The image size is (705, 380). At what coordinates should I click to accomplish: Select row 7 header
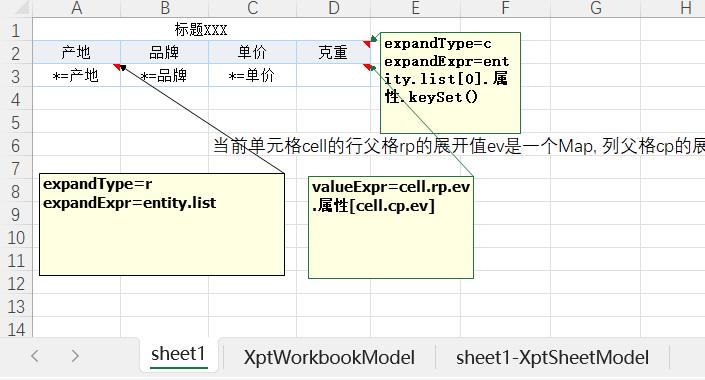[16, 168]
